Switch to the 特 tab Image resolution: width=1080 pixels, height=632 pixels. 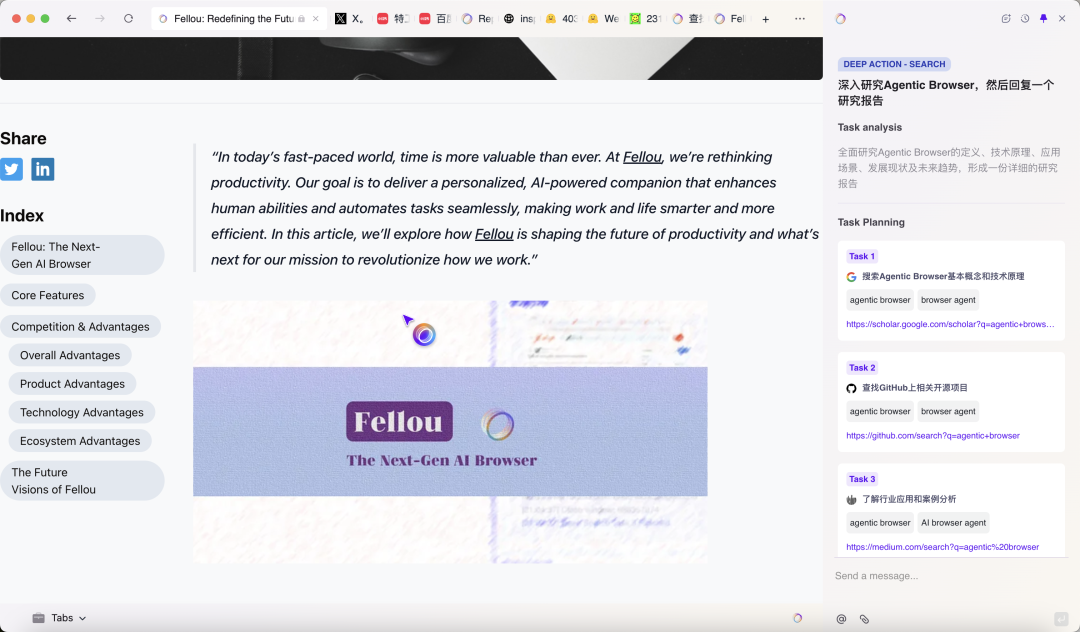pos(393,19)
